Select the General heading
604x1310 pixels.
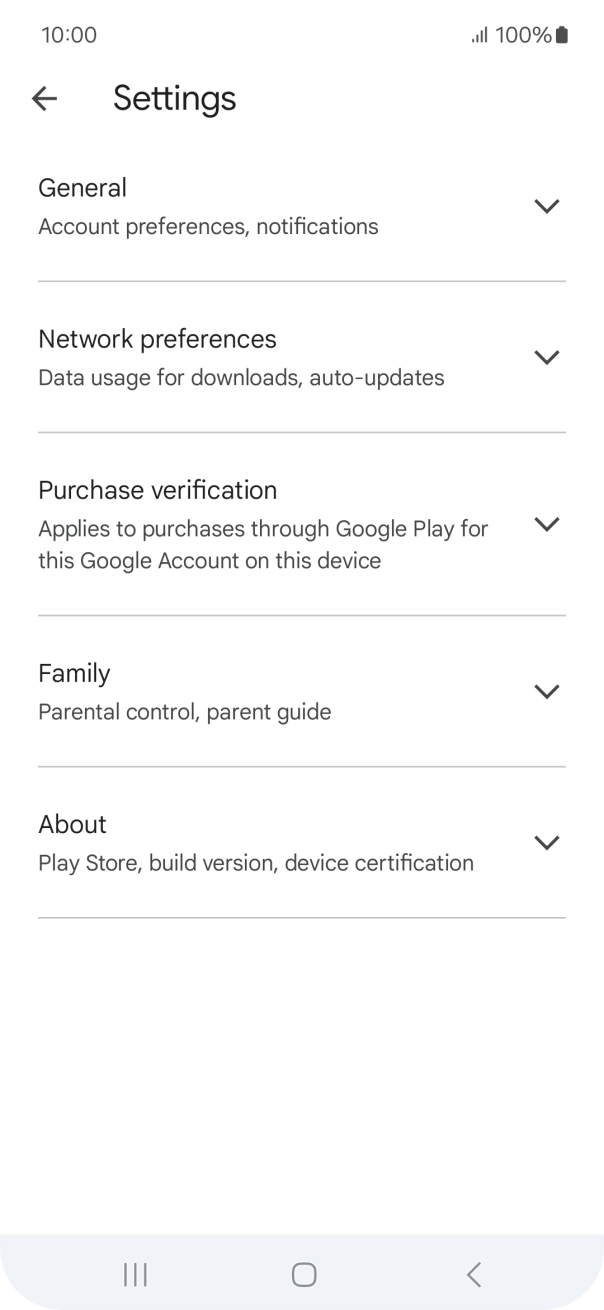coord(83,188)
